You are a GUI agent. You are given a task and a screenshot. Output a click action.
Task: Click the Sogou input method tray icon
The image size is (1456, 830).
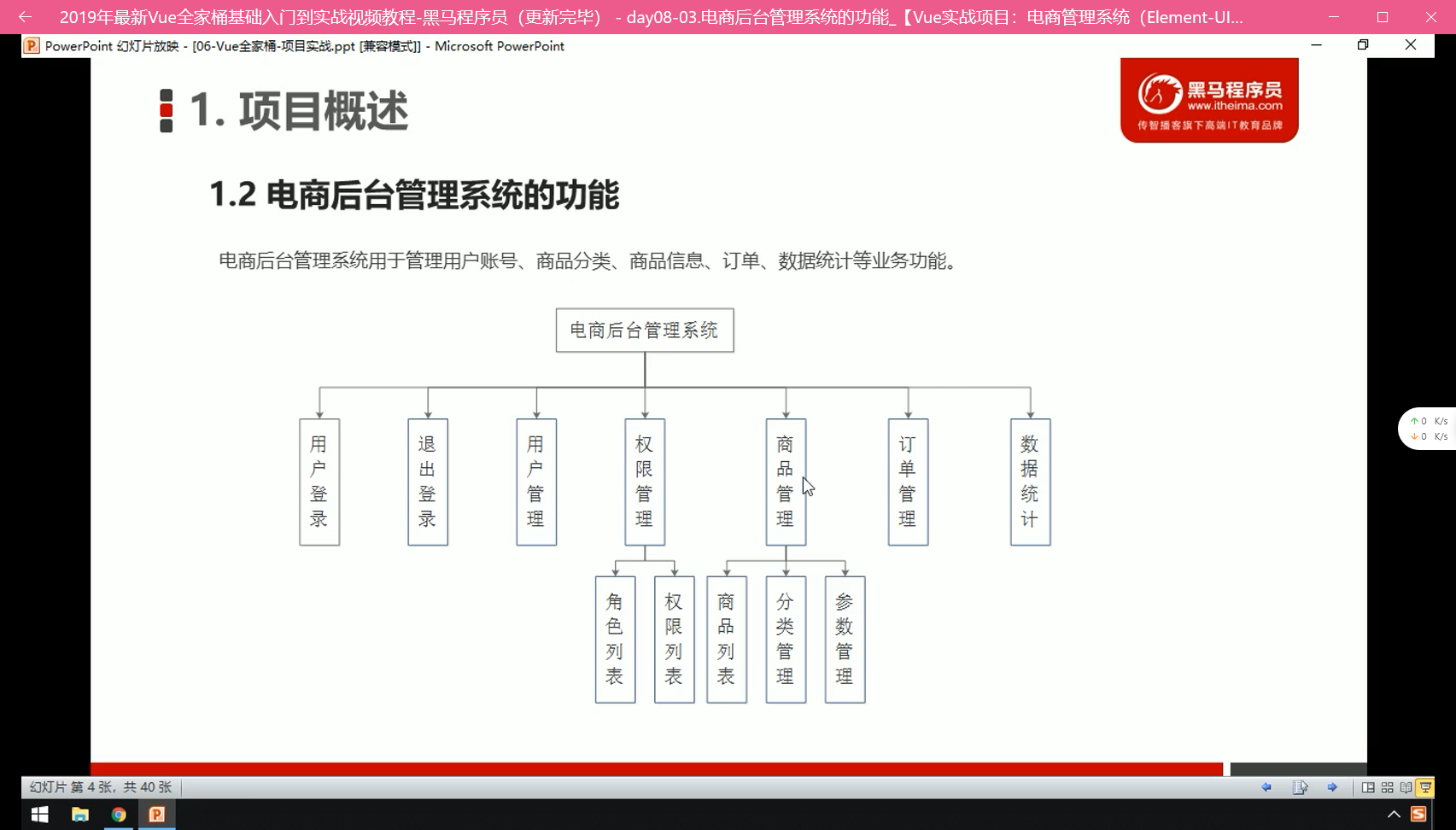coord(1418,815)
